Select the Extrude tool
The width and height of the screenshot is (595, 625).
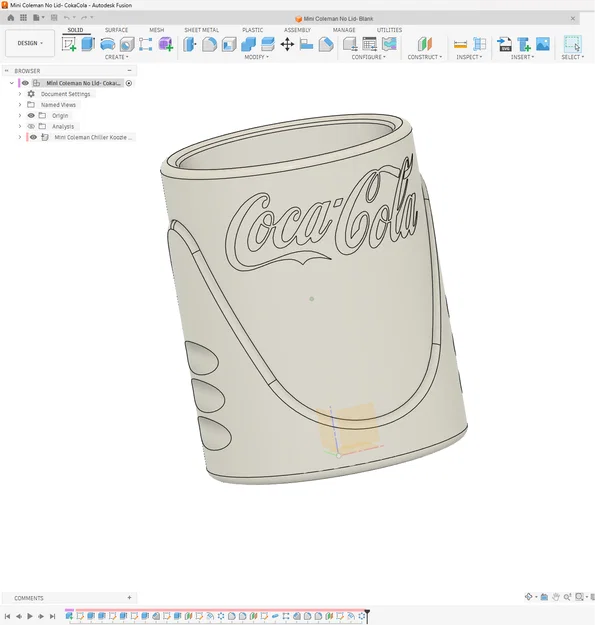(88, 44)
